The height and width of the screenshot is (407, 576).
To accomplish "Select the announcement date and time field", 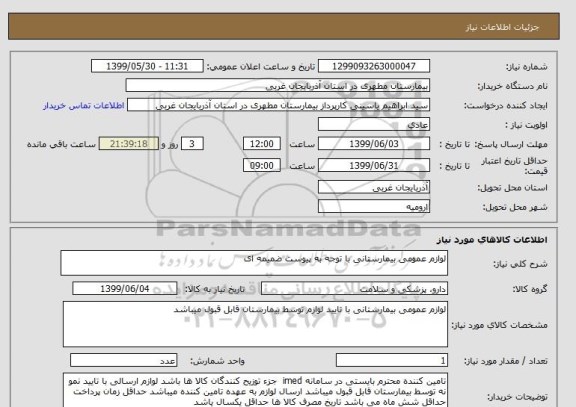I will [x=147, y=66].
